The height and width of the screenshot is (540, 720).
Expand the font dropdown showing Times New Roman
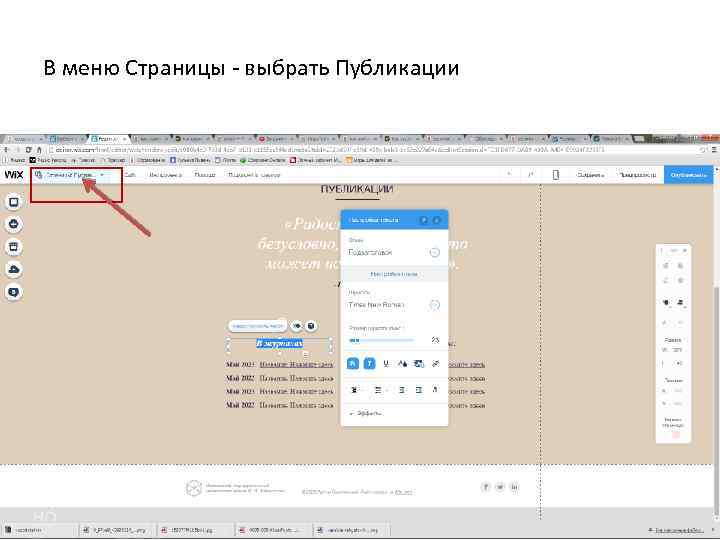coord(434,305)
